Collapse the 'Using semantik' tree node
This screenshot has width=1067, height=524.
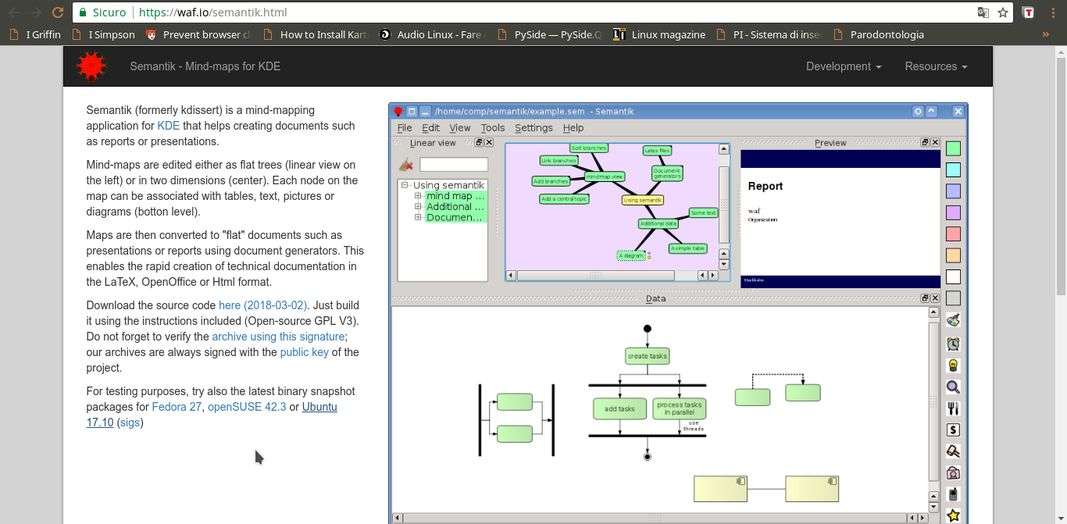tap(405, 185)
